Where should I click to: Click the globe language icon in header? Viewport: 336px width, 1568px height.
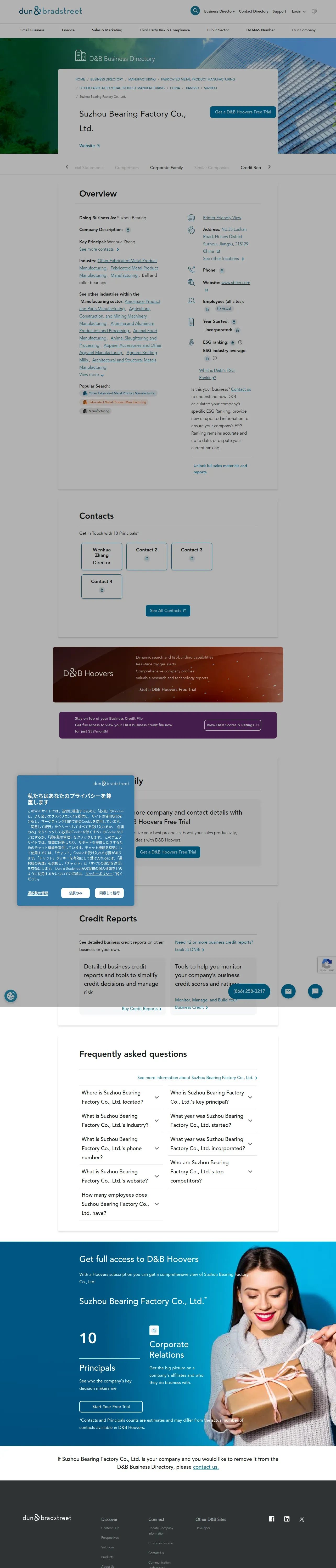[314, 11]
